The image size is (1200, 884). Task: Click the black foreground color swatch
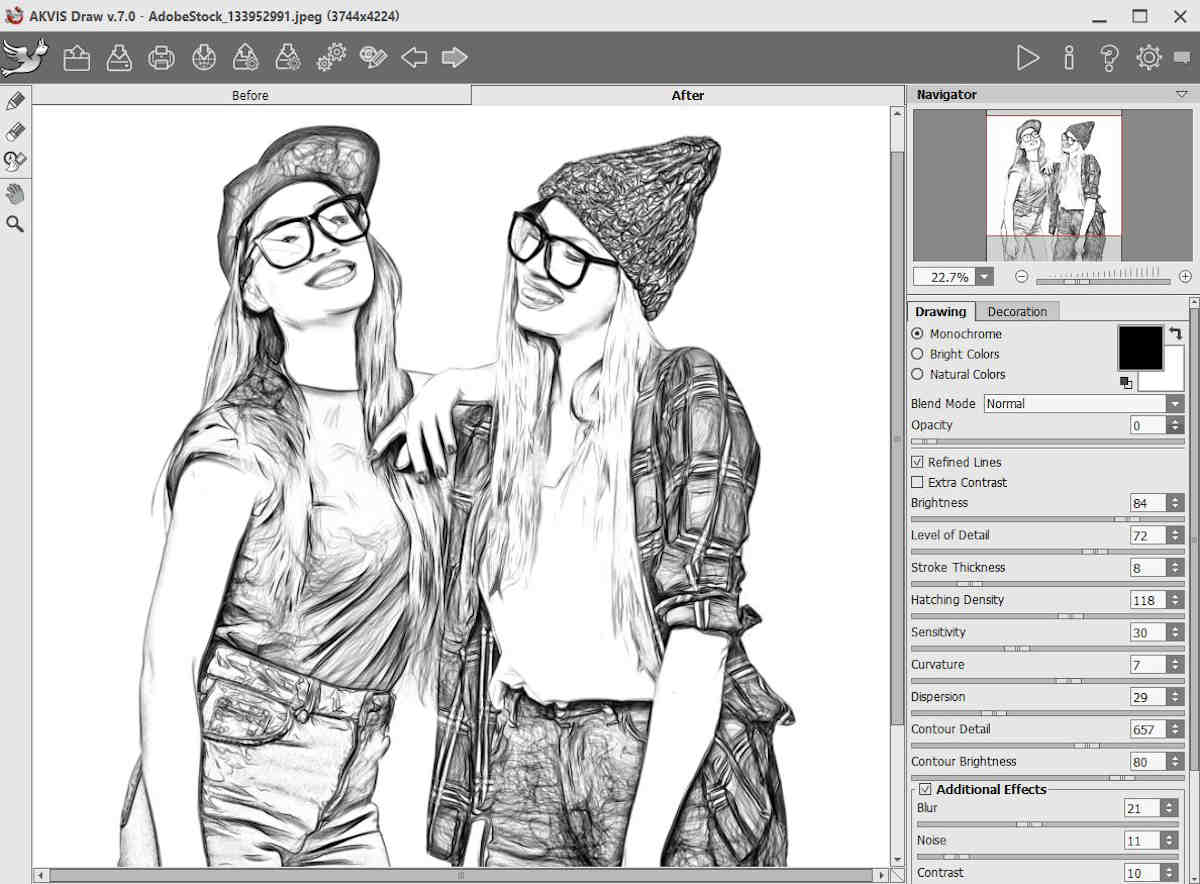coord(1139,347)
